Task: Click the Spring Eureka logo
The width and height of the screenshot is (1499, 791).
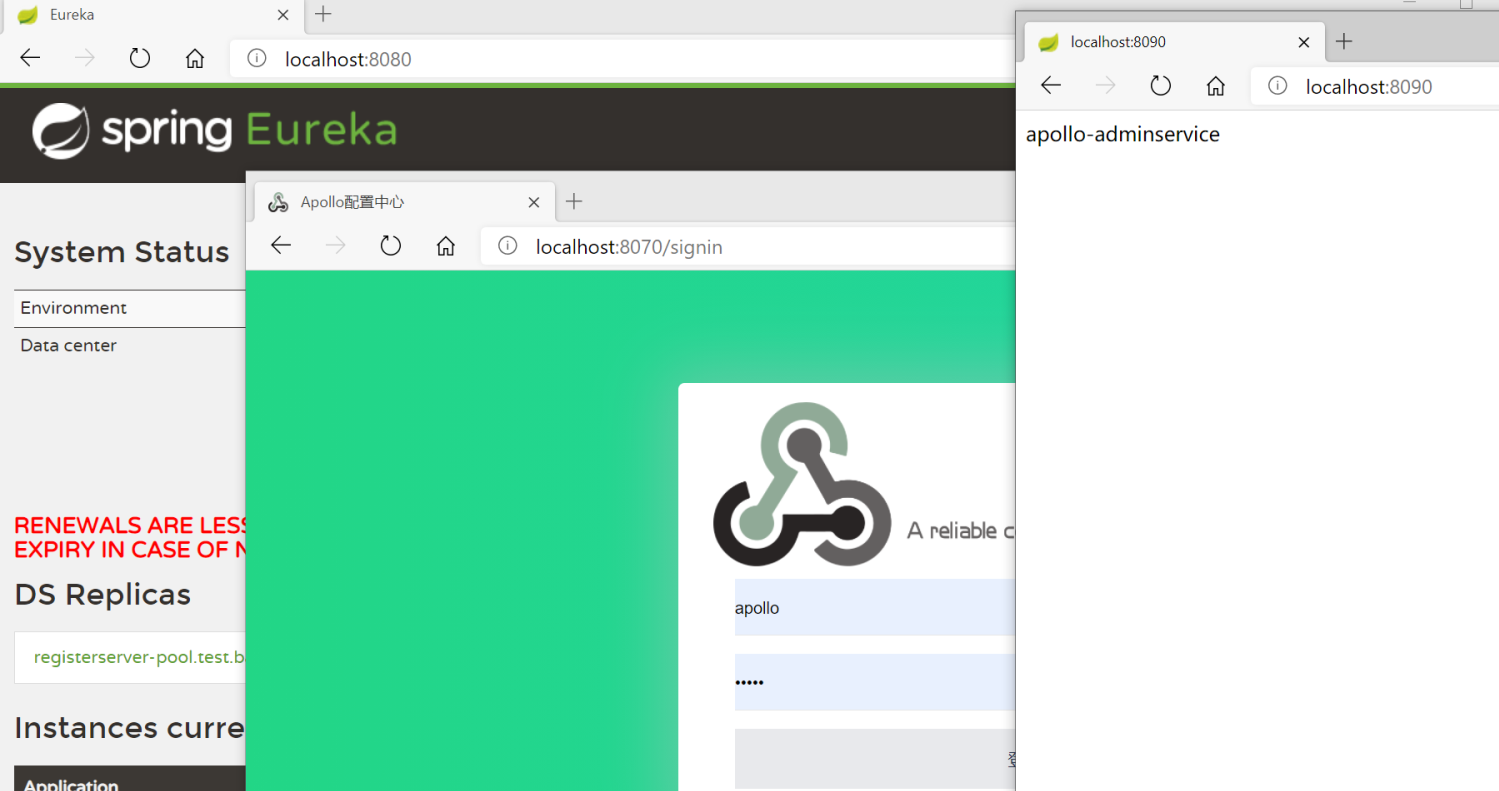Action: click(x=215, y=131)
